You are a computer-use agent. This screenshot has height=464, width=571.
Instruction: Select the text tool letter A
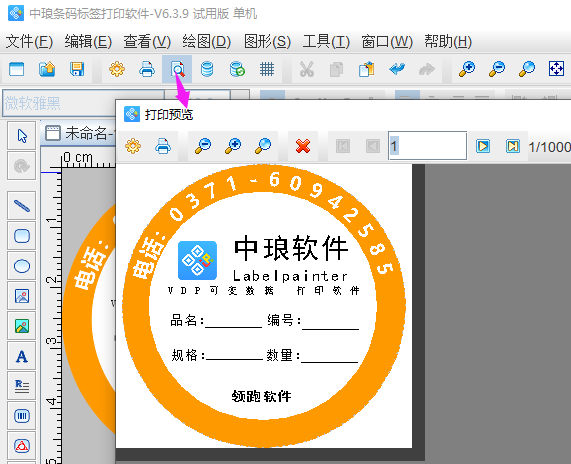(22, 356)
